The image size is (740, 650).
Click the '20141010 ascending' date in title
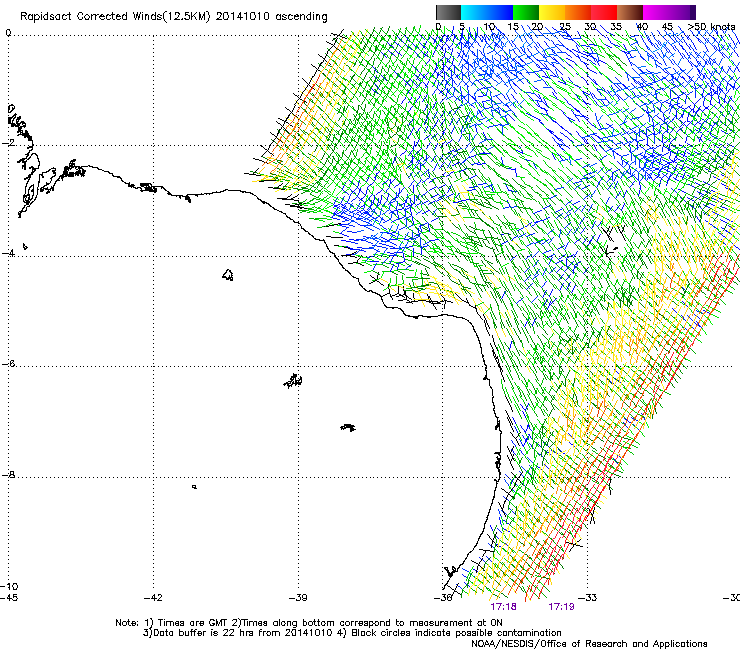271,17
